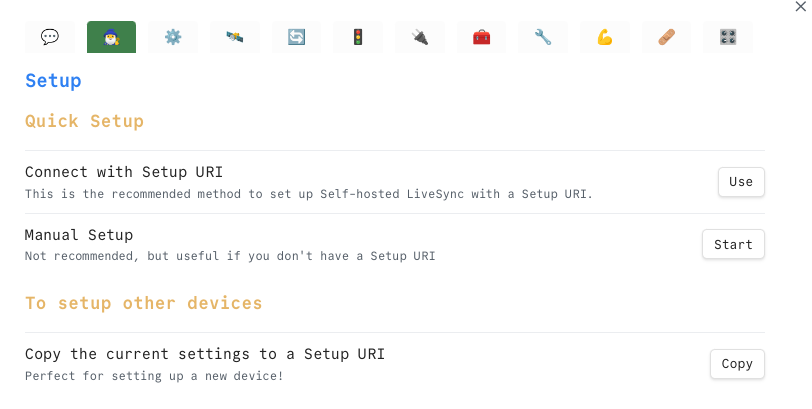Click the blue Setup heading

(53, 81)
